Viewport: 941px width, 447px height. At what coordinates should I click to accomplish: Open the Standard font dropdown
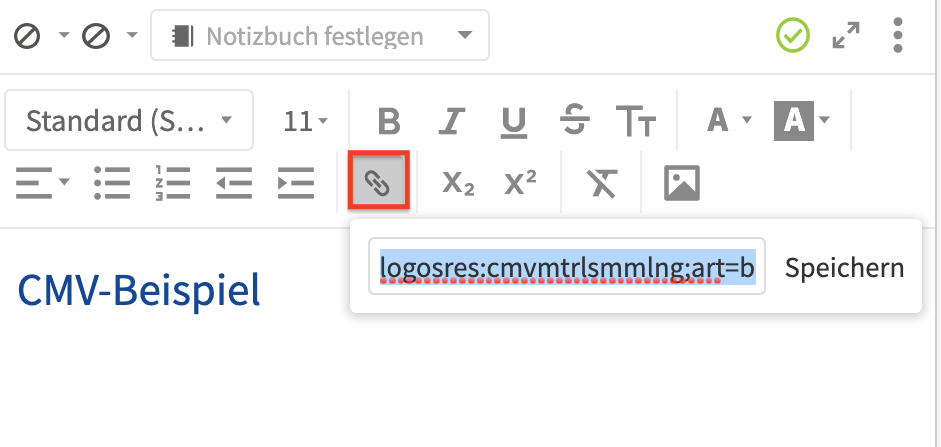point(129,120)
